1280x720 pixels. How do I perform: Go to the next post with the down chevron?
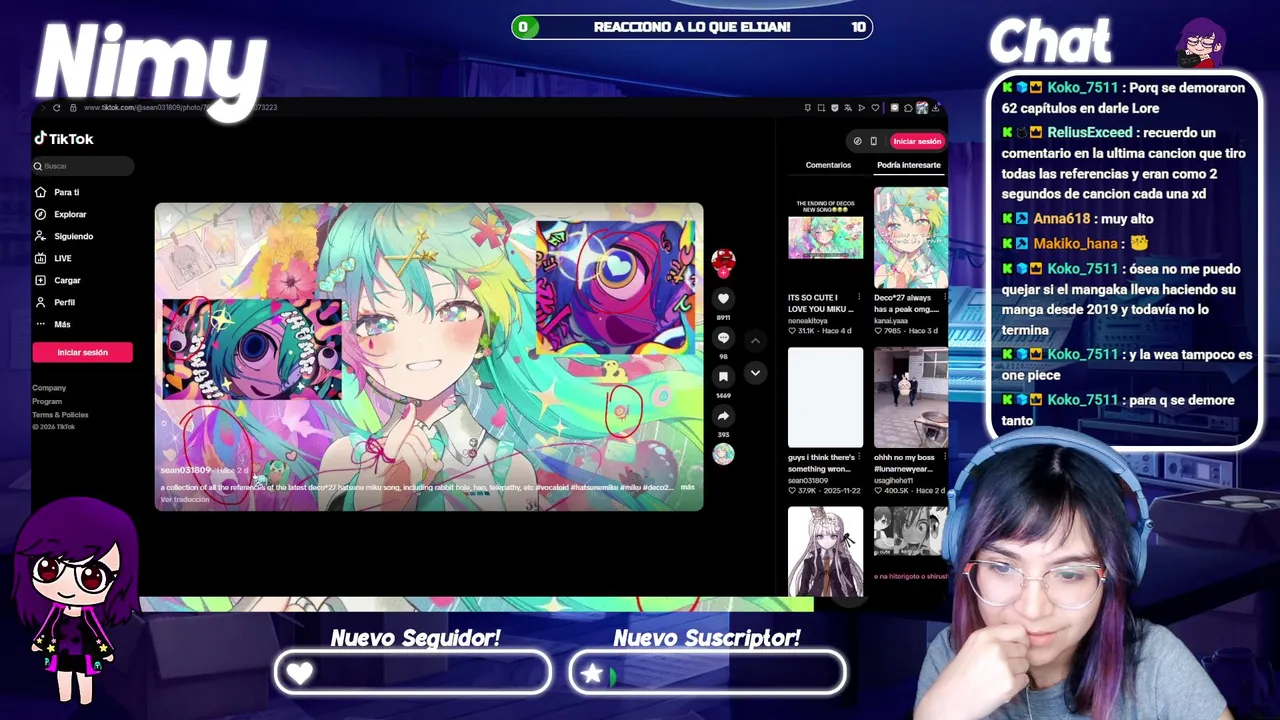pyautogui.click(x=755, y=372)
